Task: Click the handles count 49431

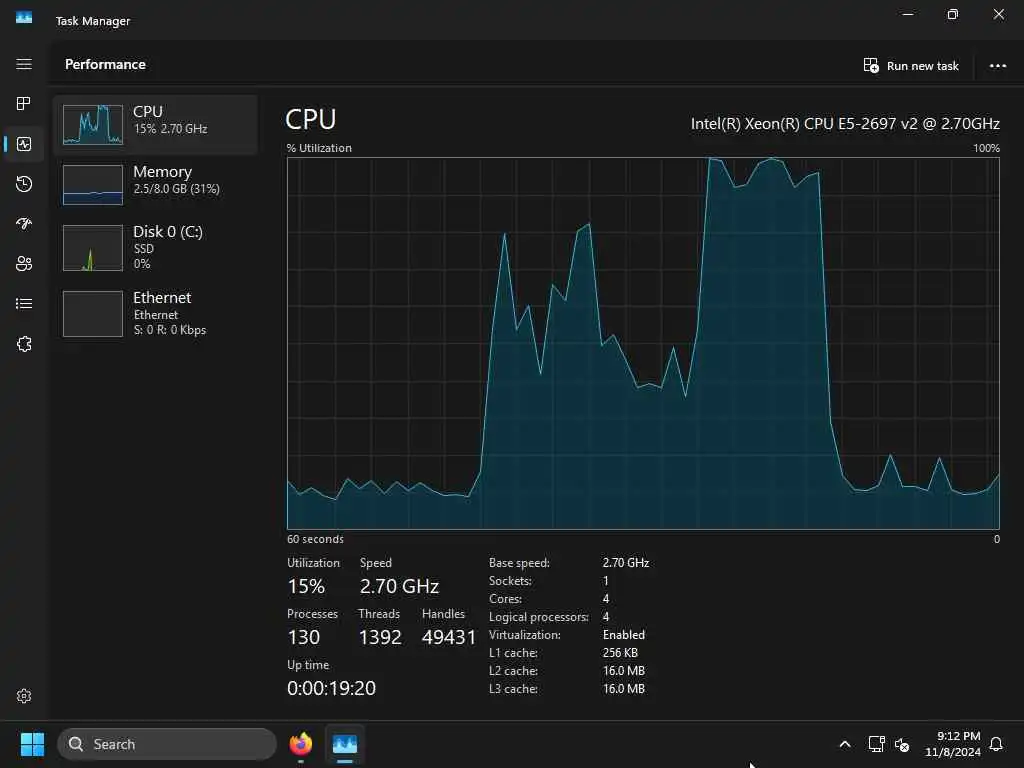Action: tap(449, 637)
